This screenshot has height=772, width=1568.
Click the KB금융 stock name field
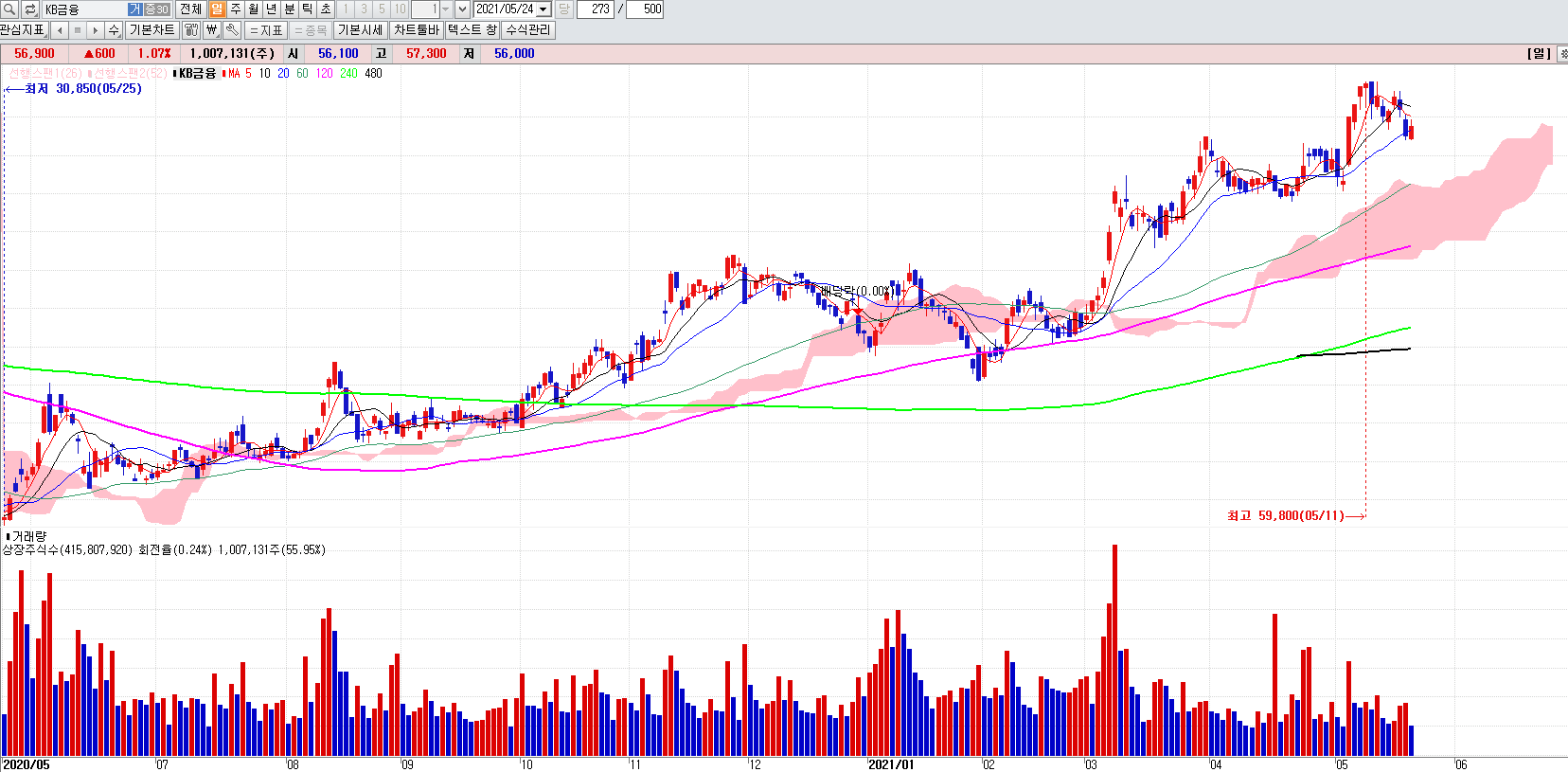pyautogui.click(x=84, y=9)
